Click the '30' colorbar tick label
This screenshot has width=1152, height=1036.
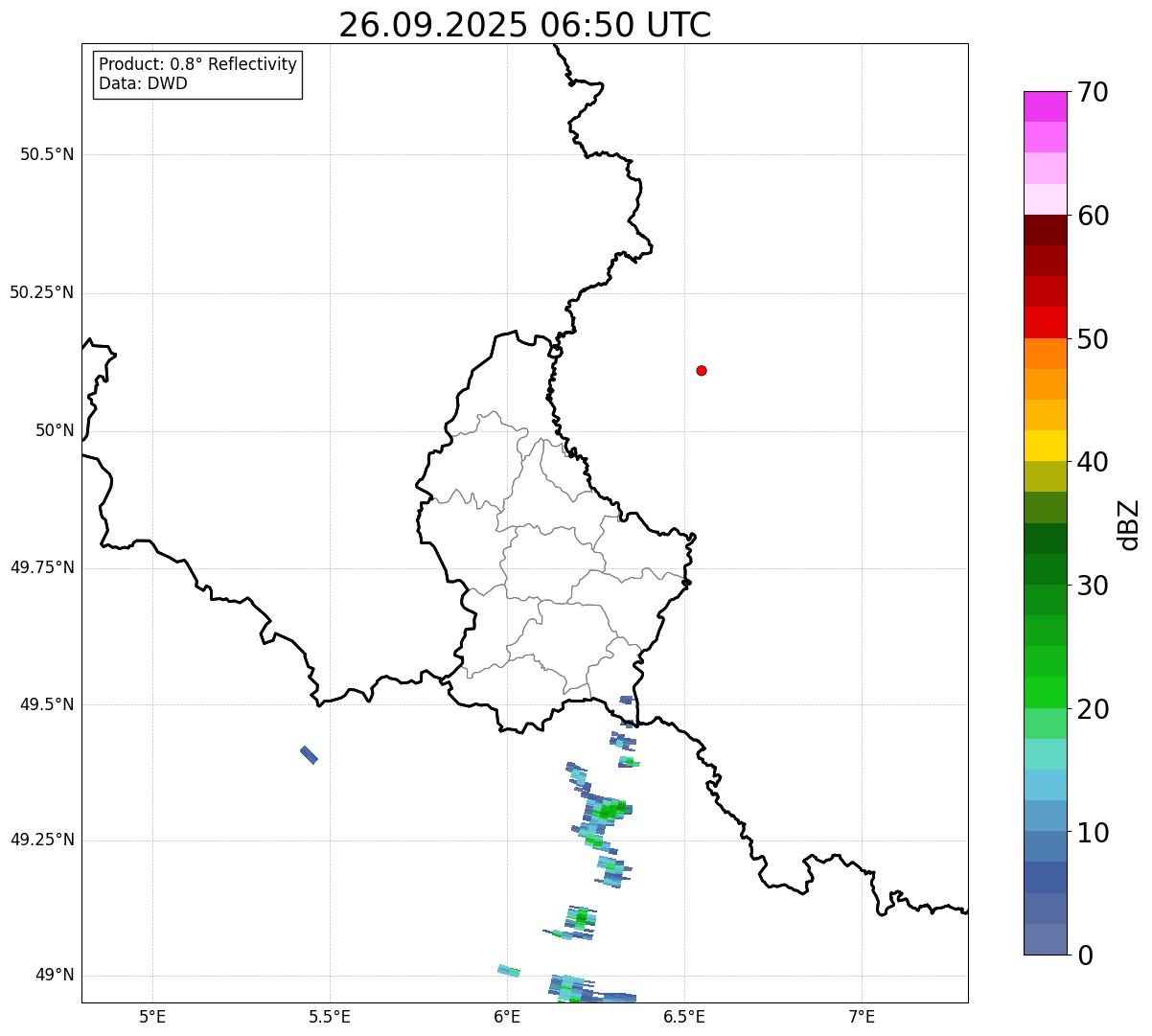click(x=1093, y=586)
